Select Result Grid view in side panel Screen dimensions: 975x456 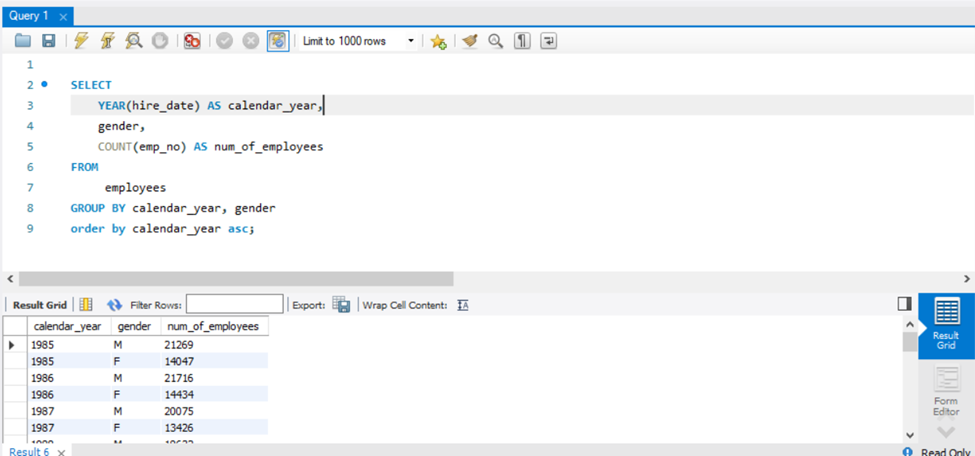946,327
